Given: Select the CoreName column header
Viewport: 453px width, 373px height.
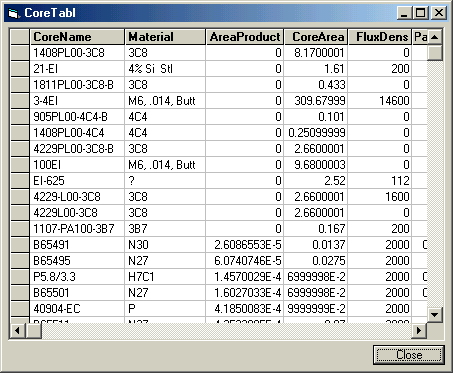Looking at the screenshot, I should (x=77, y=37).
